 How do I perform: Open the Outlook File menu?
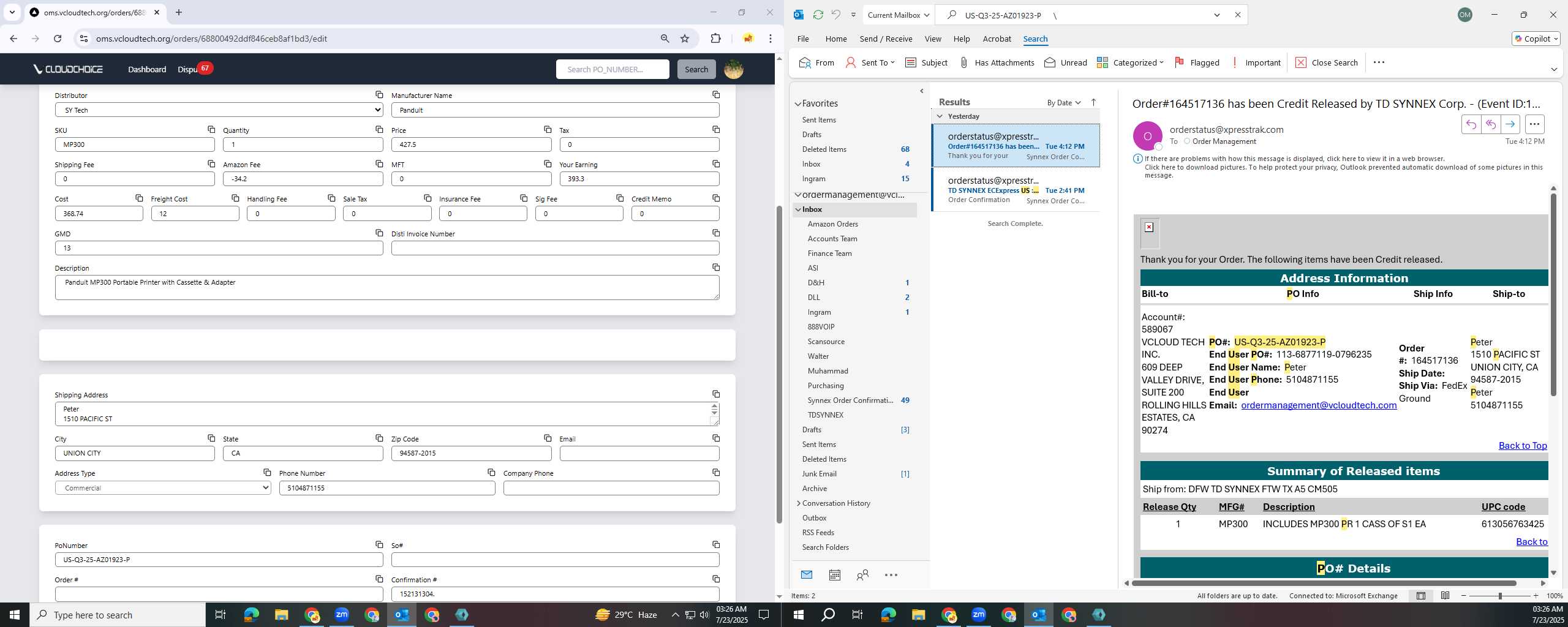(803, 39)
